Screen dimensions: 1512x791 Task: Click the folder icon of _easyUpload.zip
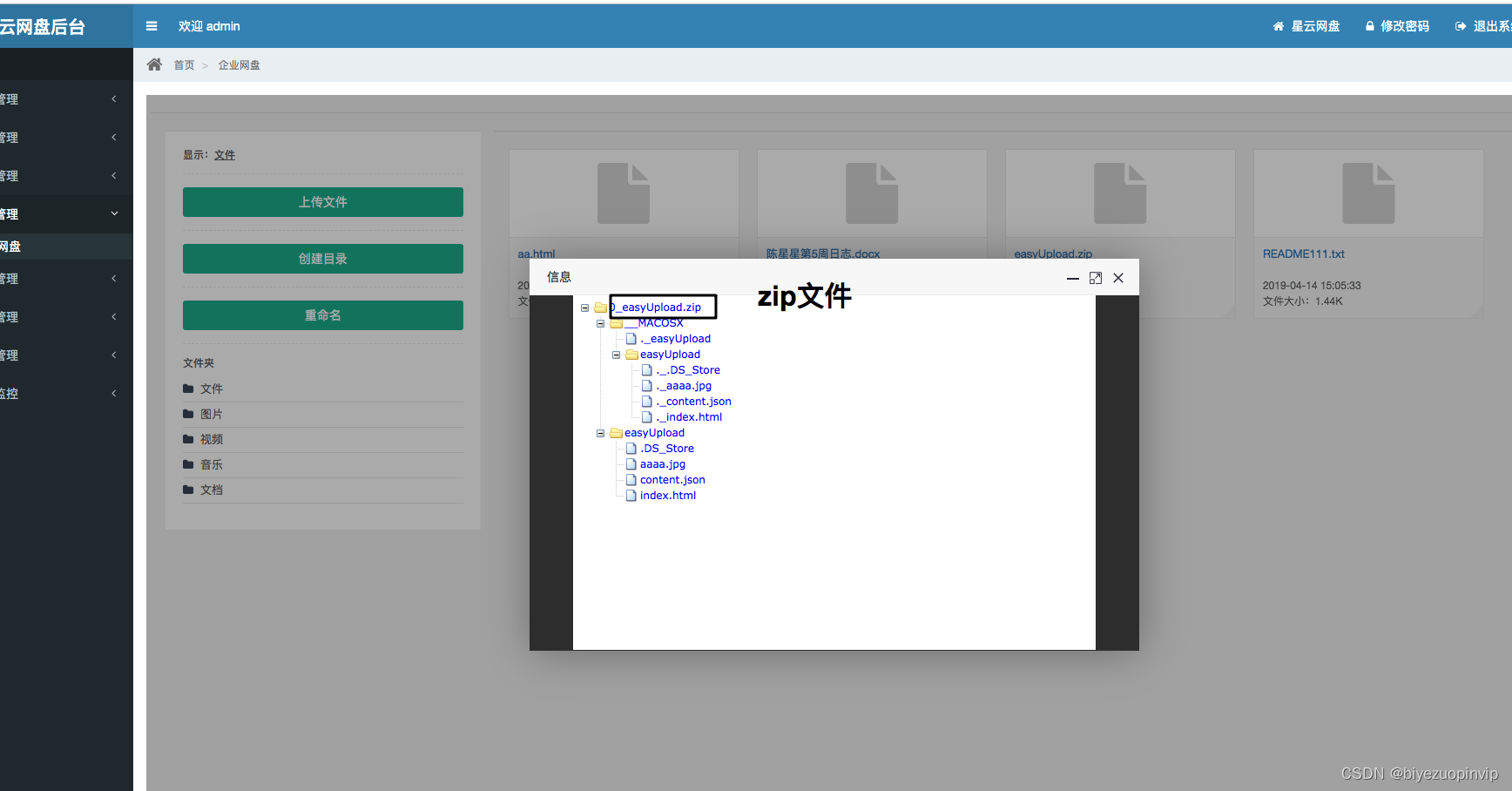(601, 308)
